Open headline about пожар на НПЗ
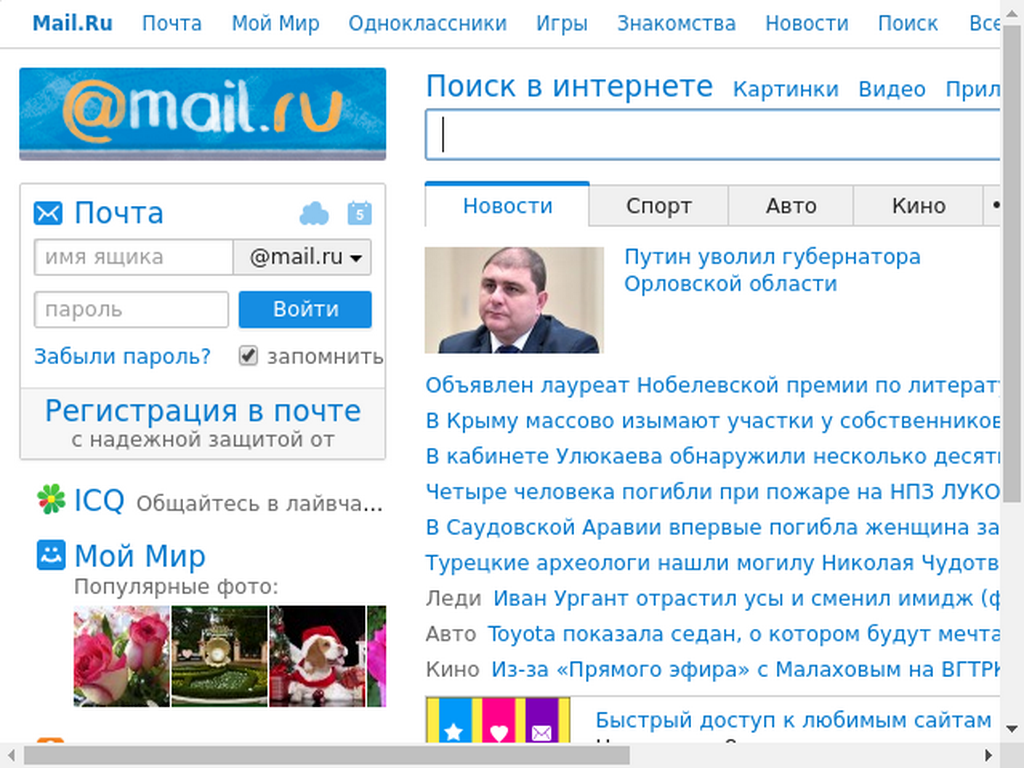This screenshot has width=1024, height=768. [712, 491]
